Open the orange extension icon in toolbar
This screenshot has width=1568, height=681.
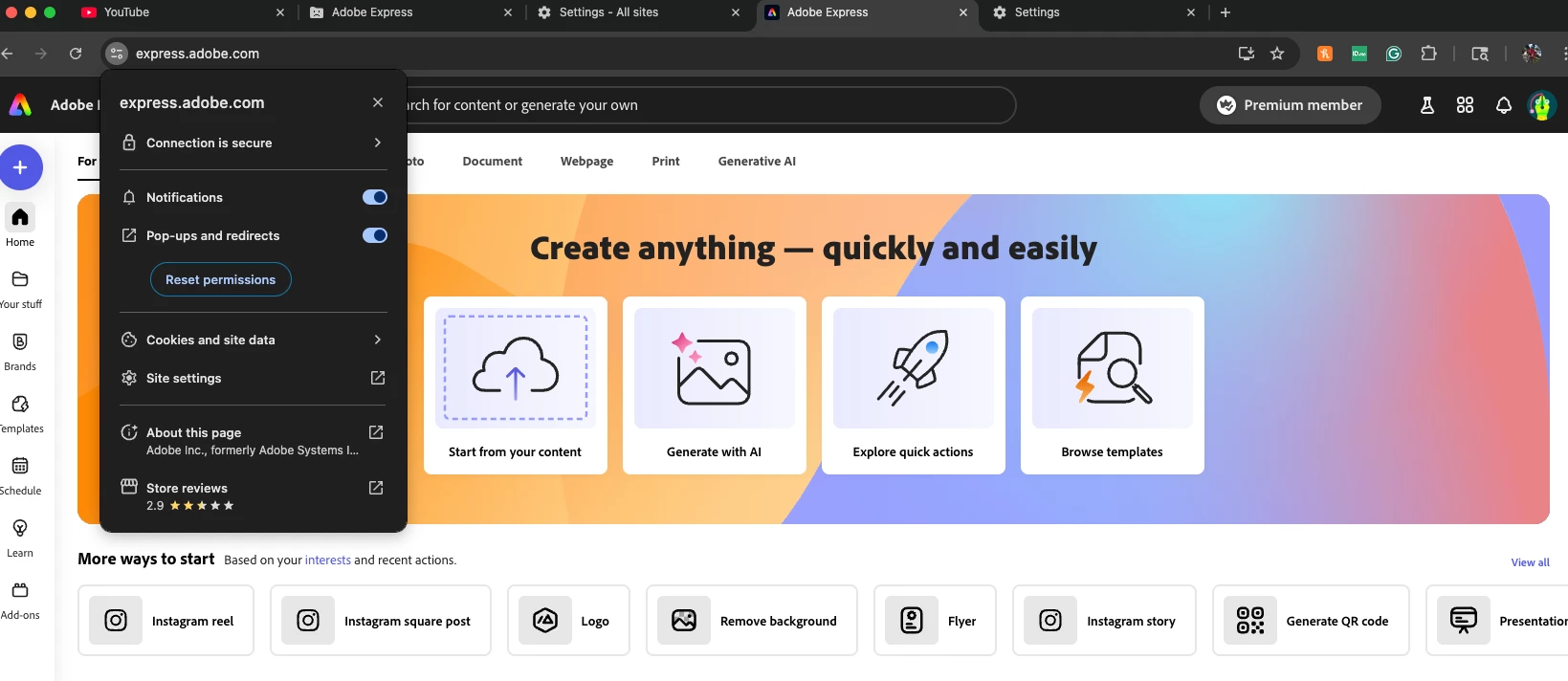coord(1325,54)
